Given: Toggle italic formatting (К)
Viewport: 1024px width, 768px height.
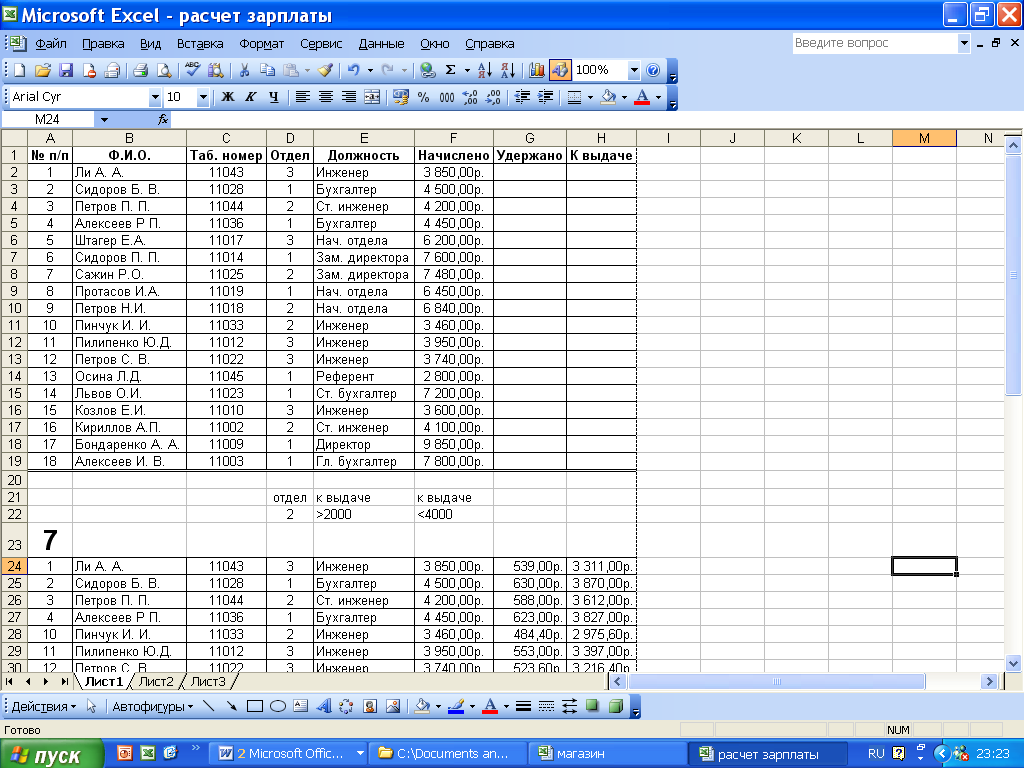Looking at the screenshot, I should click(250, 97).
